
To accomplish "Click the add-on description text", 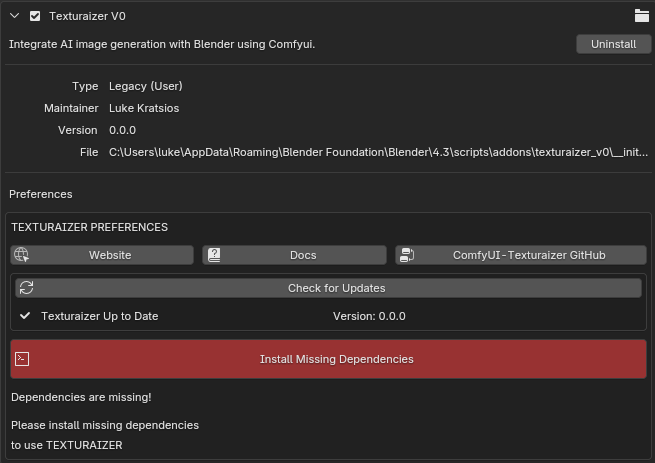I will pyautogui.click(x=162, y=44).
